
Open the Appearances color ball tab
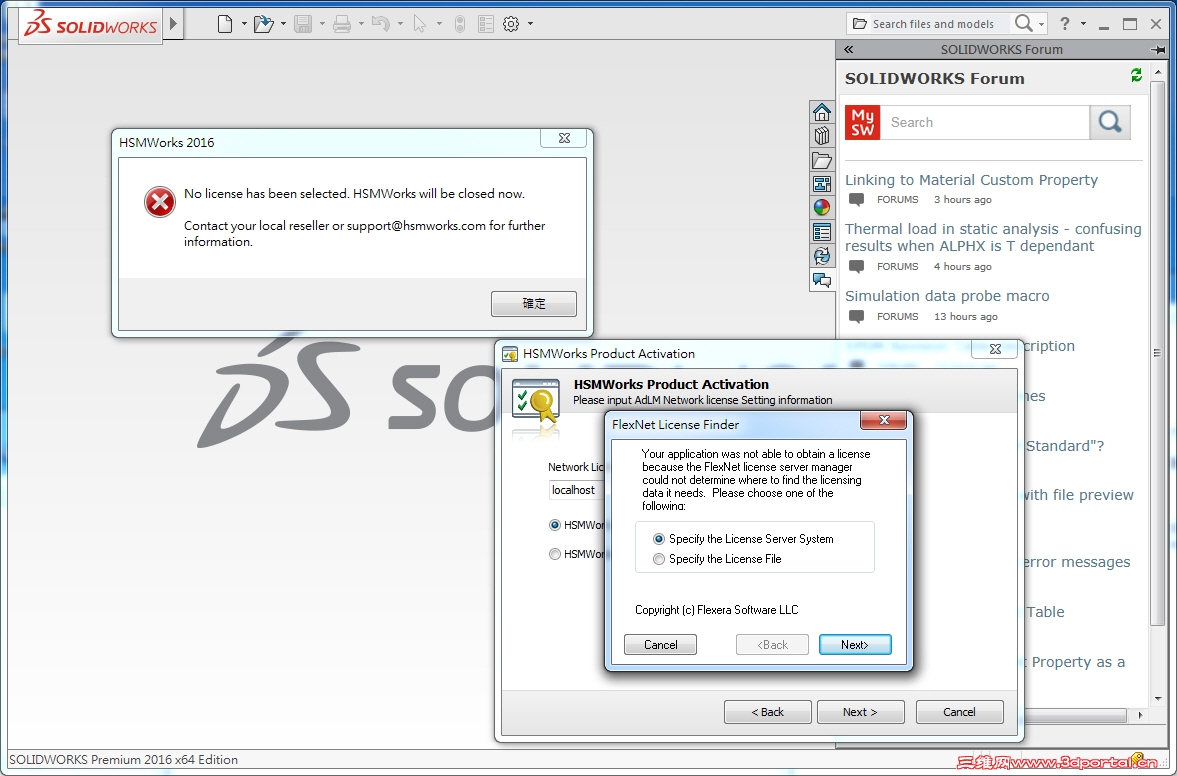[822, 208]
